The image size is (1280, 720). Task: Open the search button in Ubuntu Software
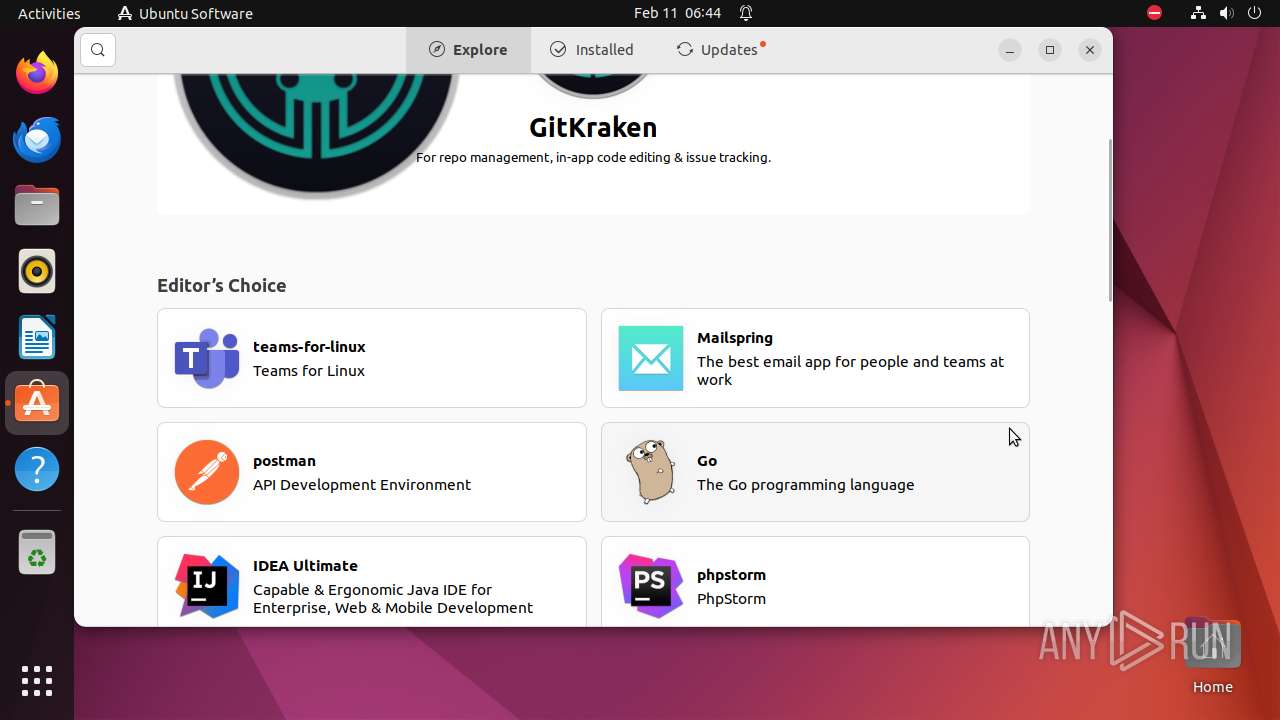click(x=98, y=50)
